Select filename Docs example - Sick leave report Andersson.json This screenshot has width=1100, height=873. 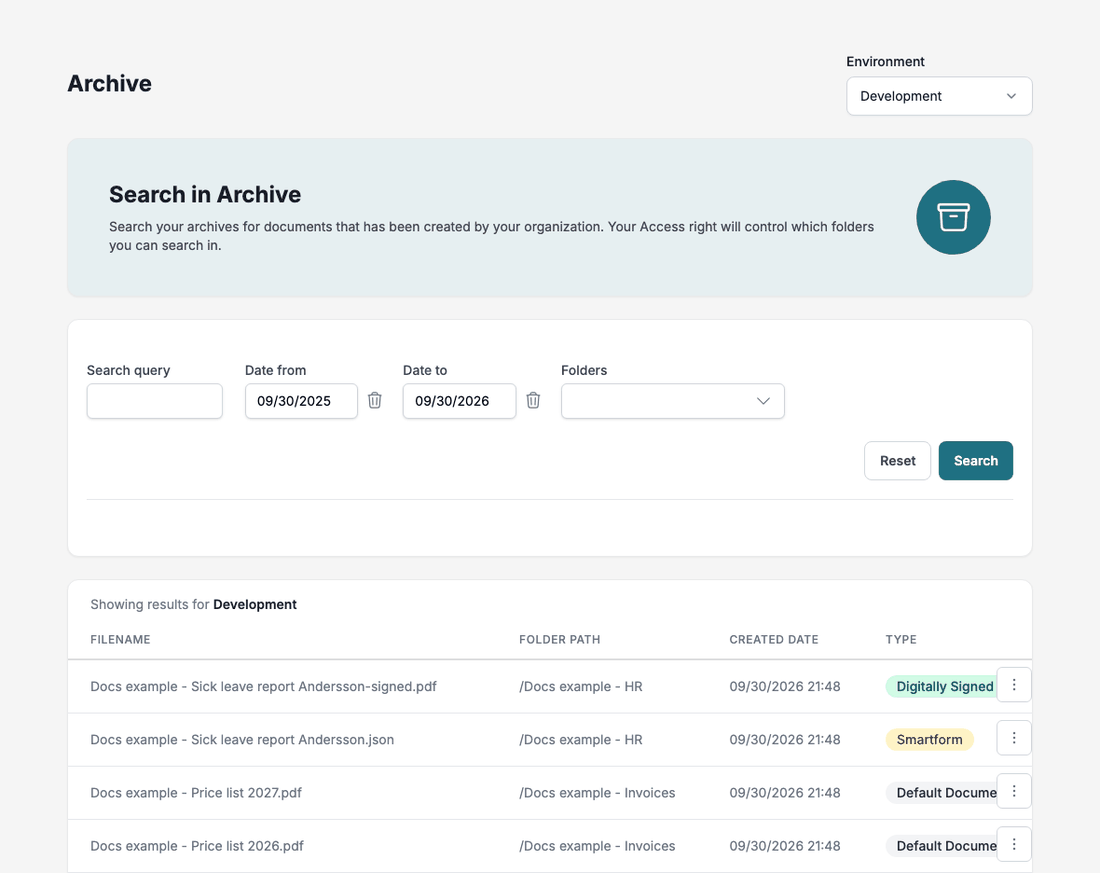pyautogui.click(x=242, y=740)
